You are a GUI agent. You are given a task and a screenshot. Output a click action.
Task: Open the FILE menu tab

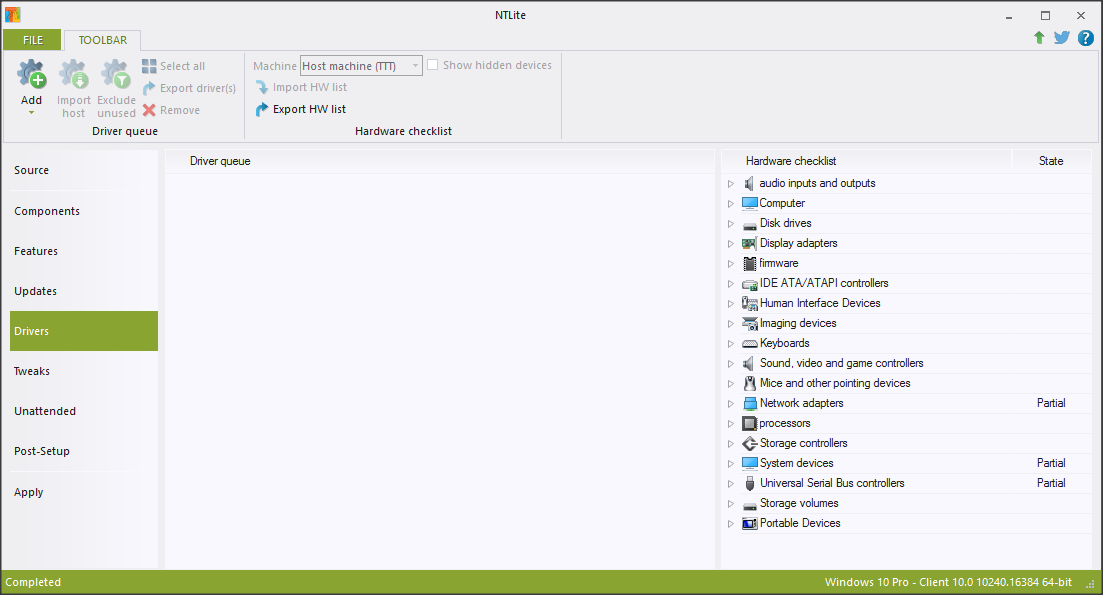32,40
